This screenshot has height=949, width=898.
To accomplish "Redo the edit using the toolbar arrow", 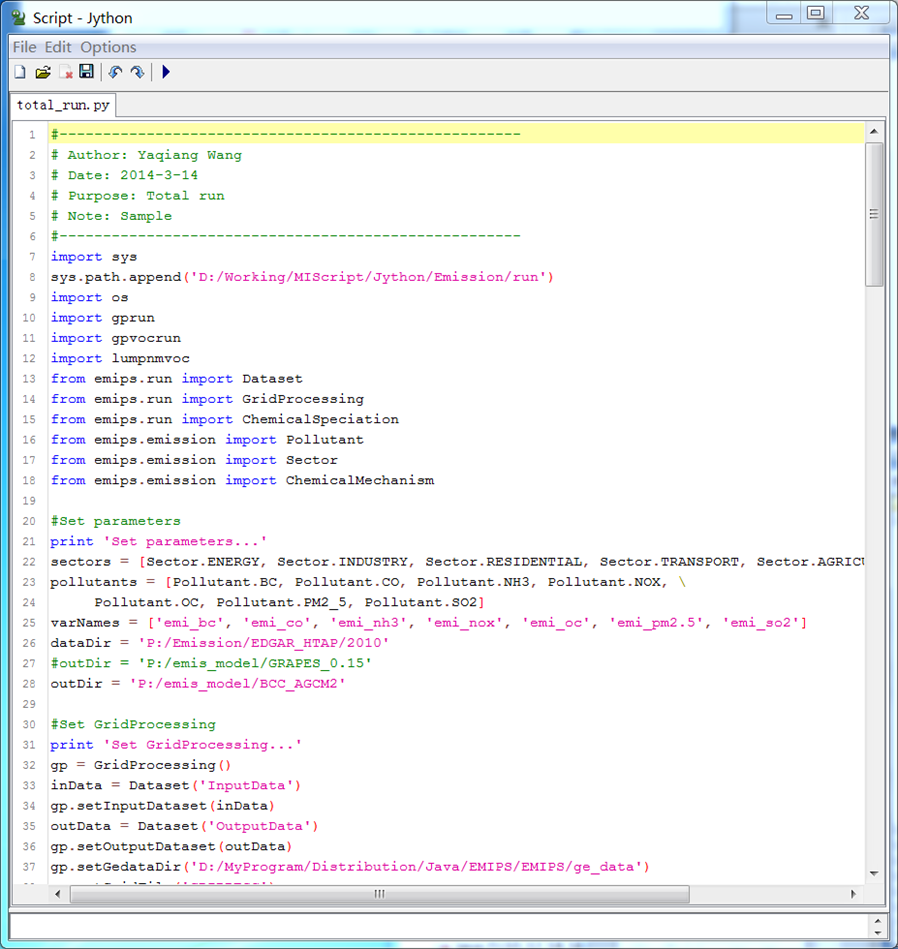I will point(137,72).
